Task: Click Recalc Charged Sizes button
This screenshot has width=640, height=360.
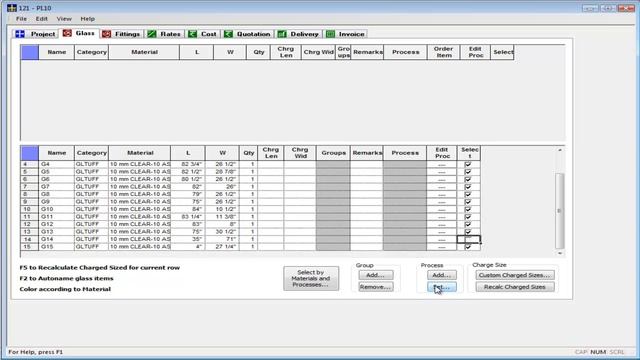Action: coord(515,287)
